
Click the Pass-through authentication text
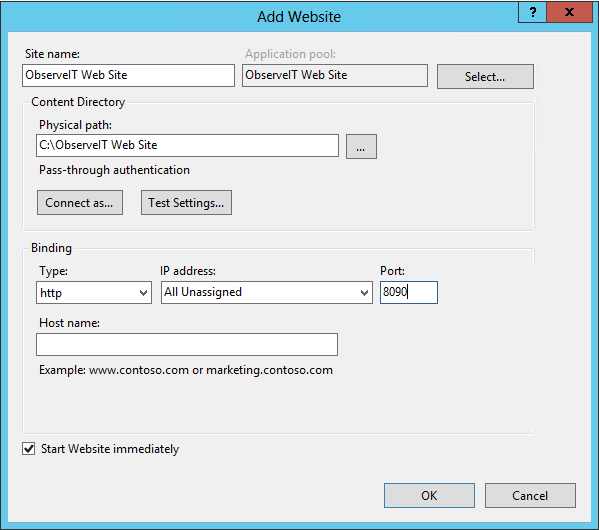pyautogui.click(x=114, y=170)
